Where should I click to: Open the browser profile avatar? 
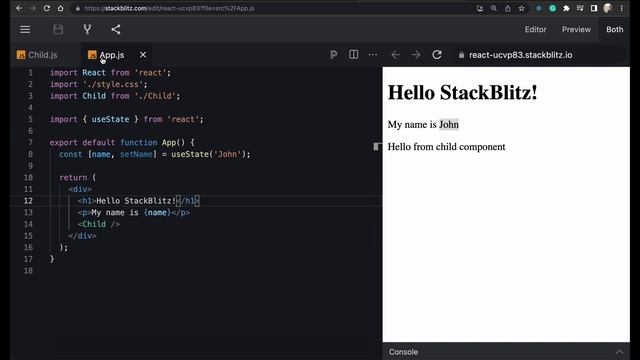click(607, 8)
